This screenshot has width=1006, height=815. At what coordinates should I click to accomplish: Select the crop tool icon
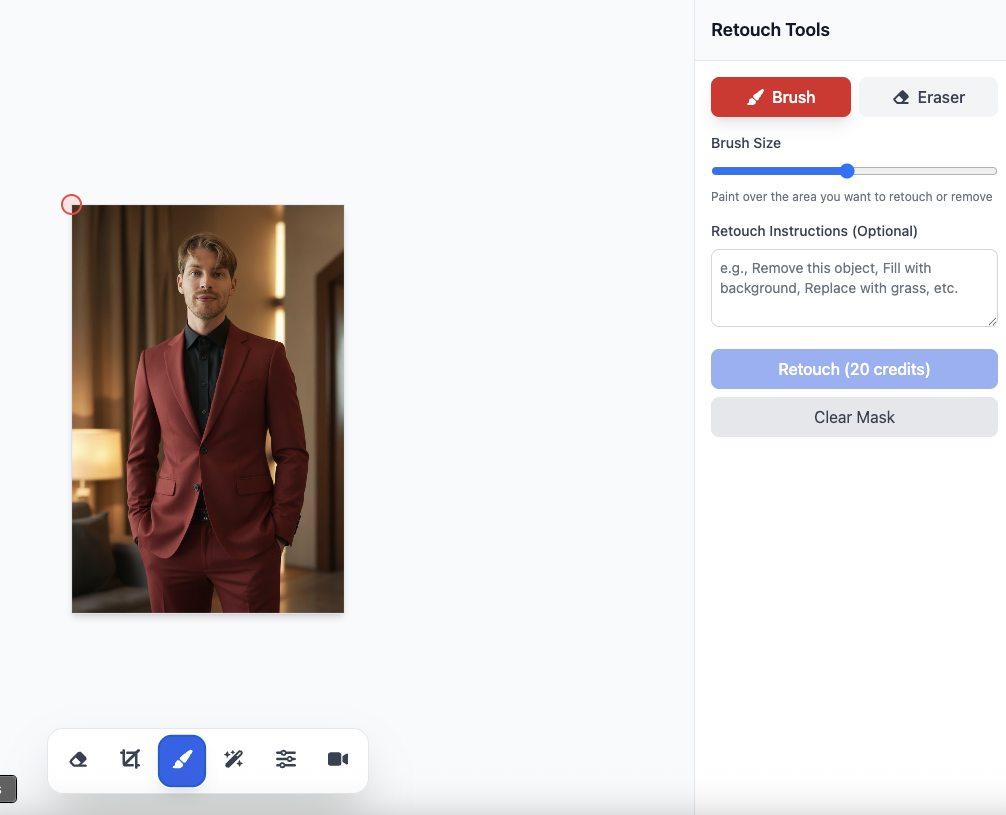click(130, 760)
